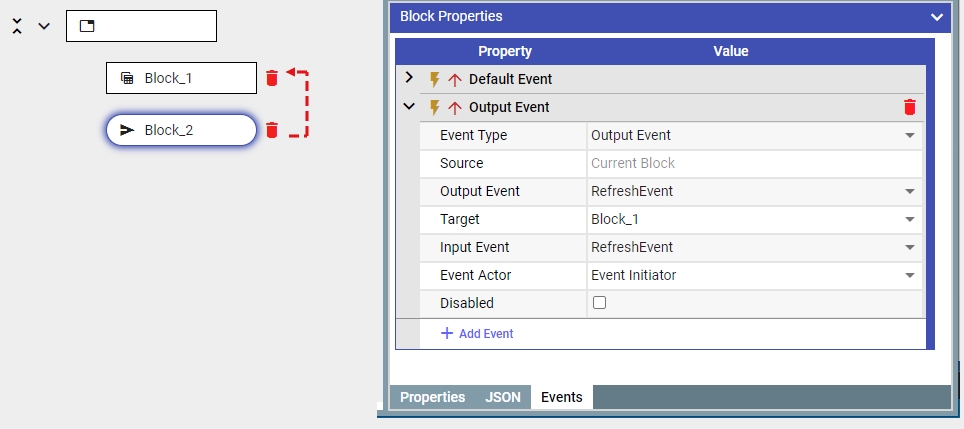
Task: Select the Block_1 node in the tree
Action: coord(181,78)
